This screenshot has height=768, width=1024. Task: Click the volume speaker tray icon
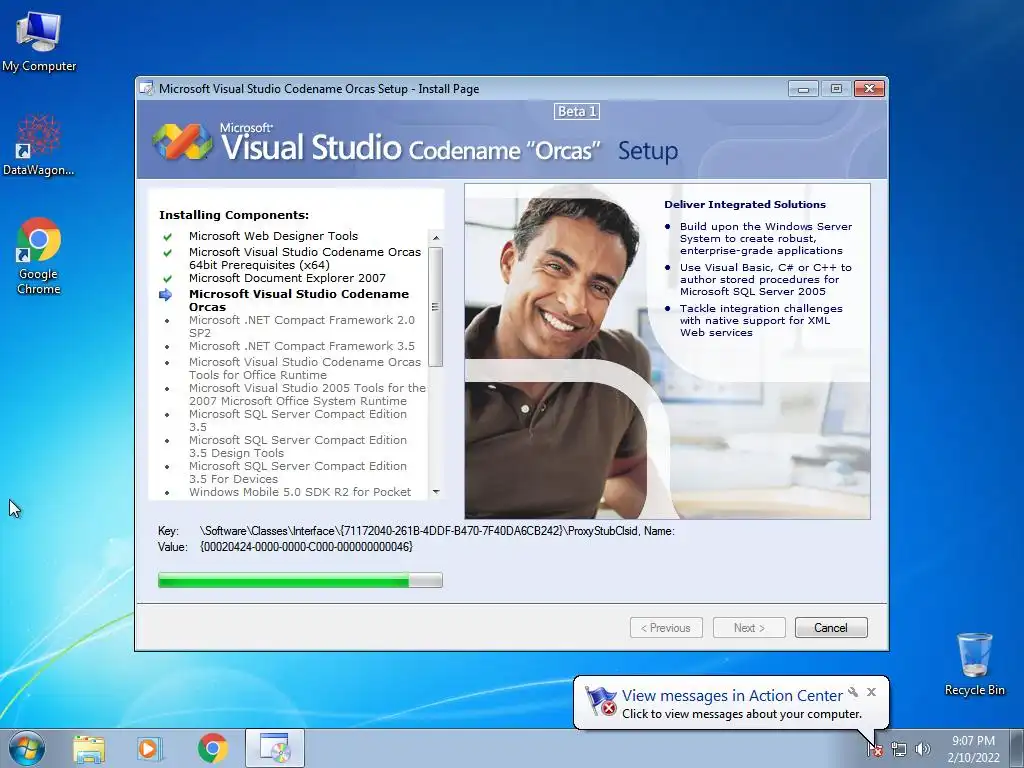922,749
